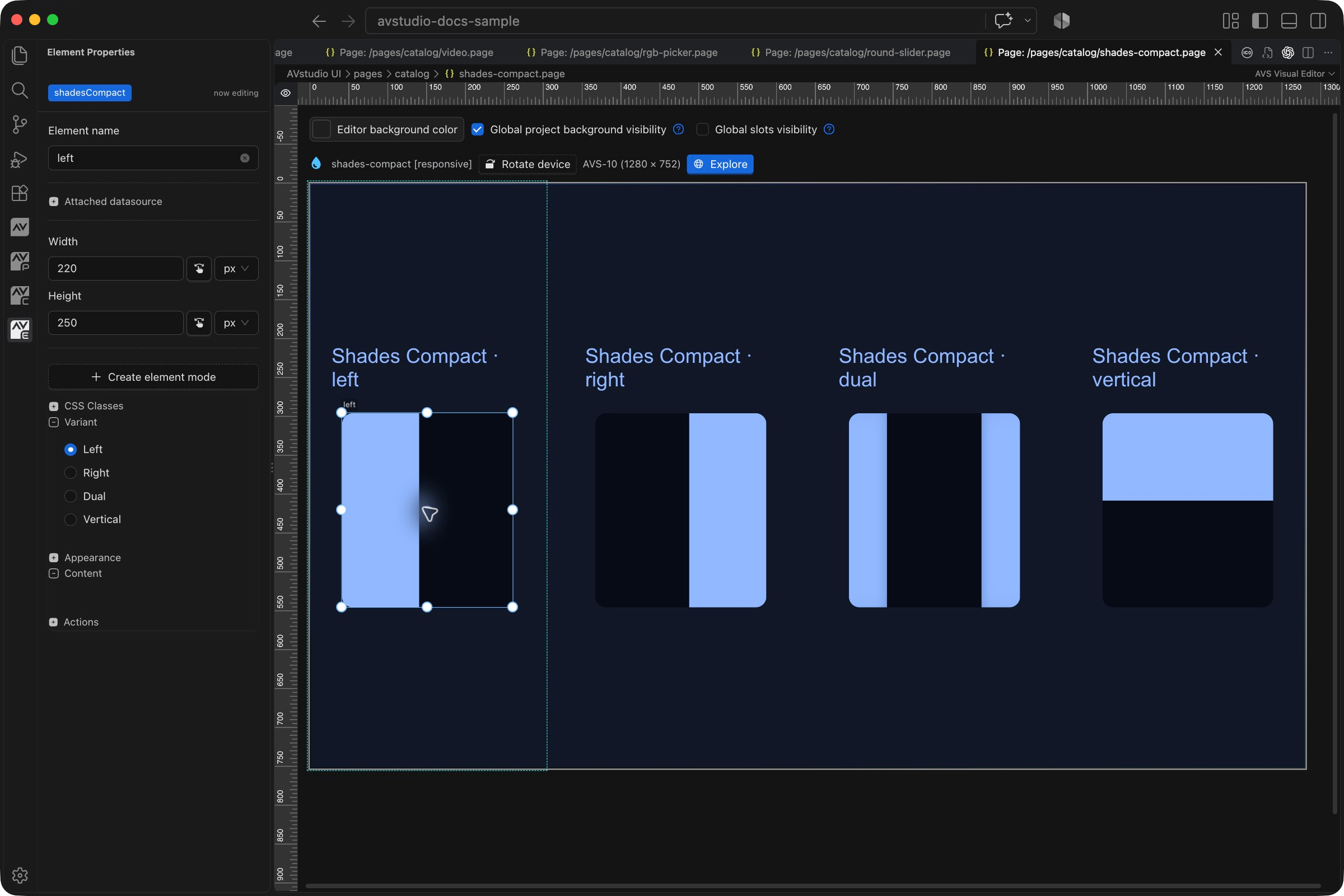Select the Vertical variant radio button
Screen dimensions: 1344x896
tap(71, 520)
